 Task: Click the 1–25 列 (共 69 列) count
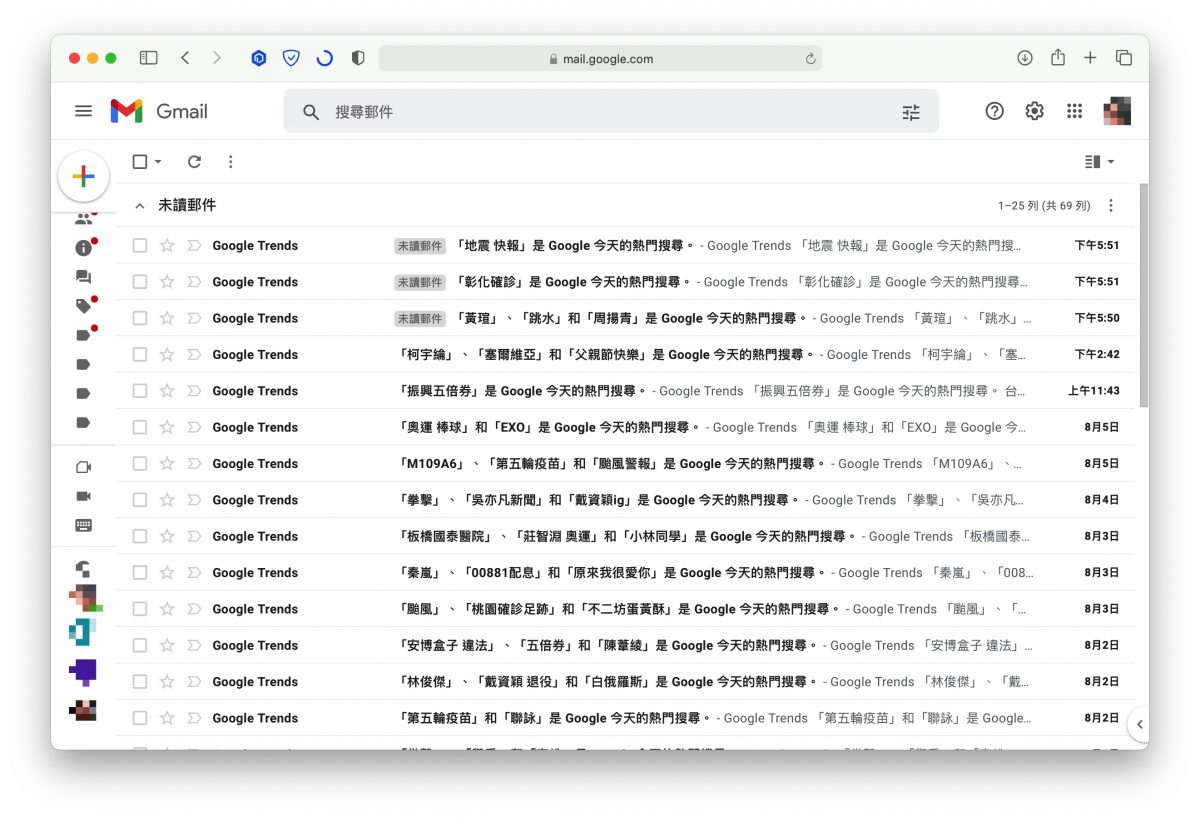[1044, 206]
